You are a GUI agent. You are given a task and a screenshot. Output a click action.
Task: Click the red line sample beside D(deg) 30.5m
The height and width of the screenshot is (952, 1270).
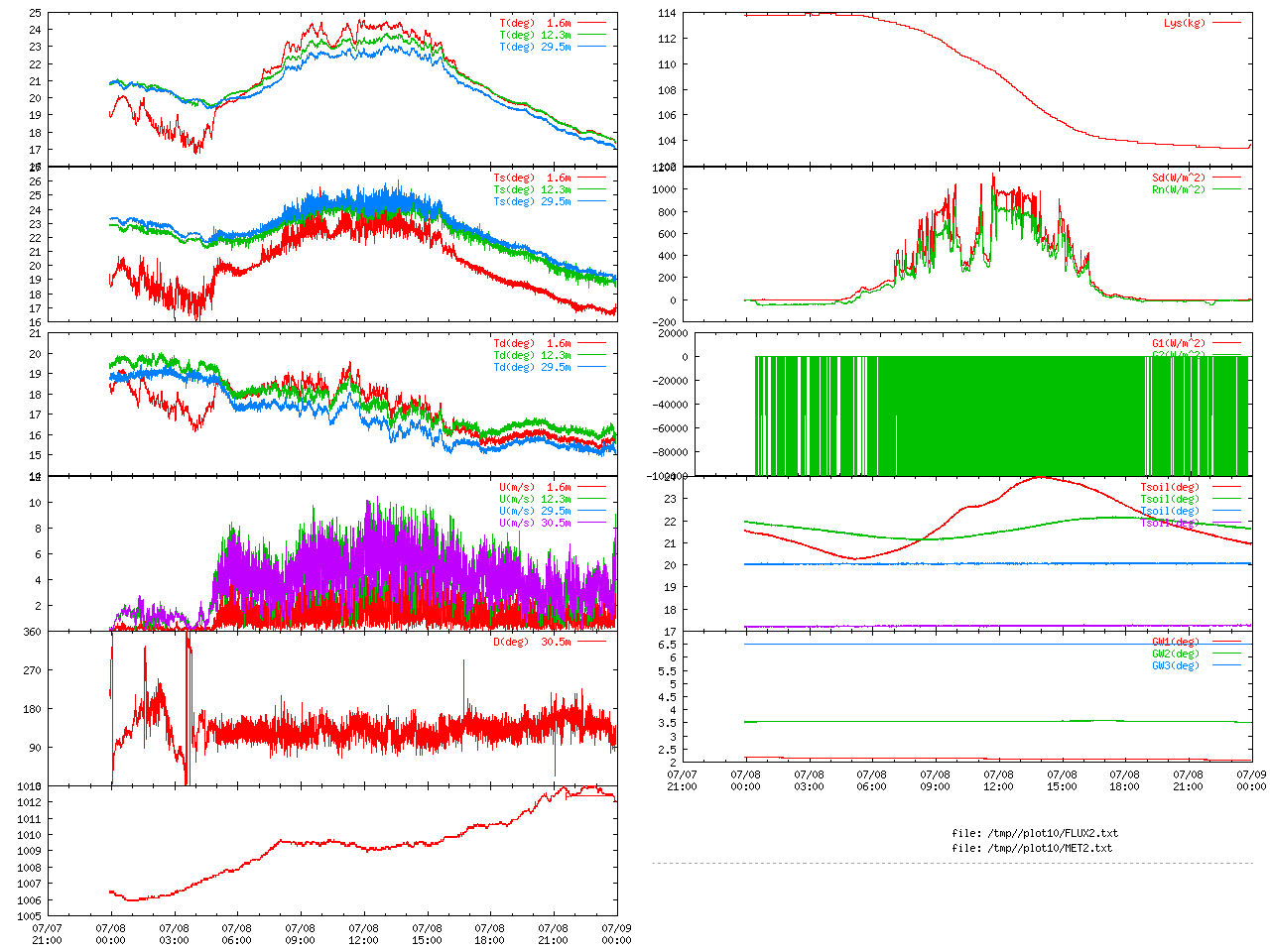click(x=592, y=642)
